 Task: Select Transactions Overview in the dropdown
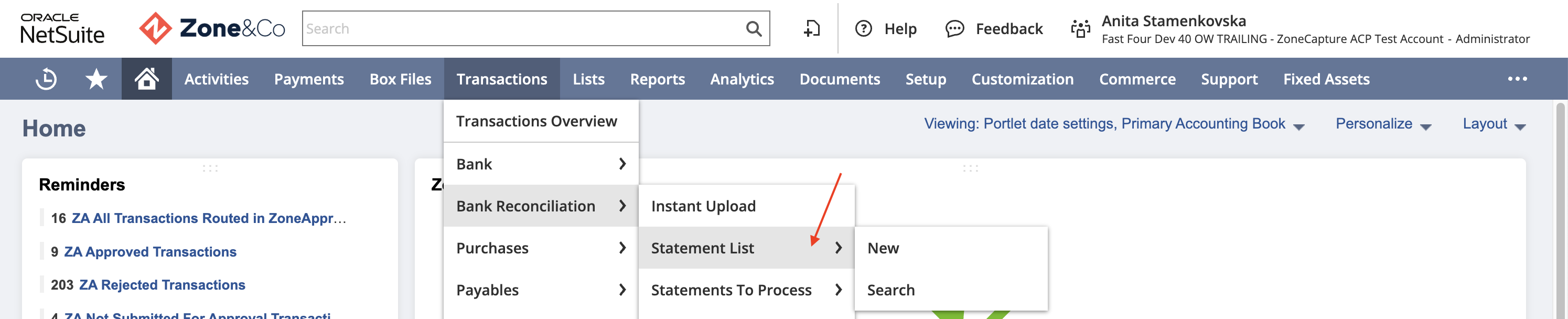[541, 121]
